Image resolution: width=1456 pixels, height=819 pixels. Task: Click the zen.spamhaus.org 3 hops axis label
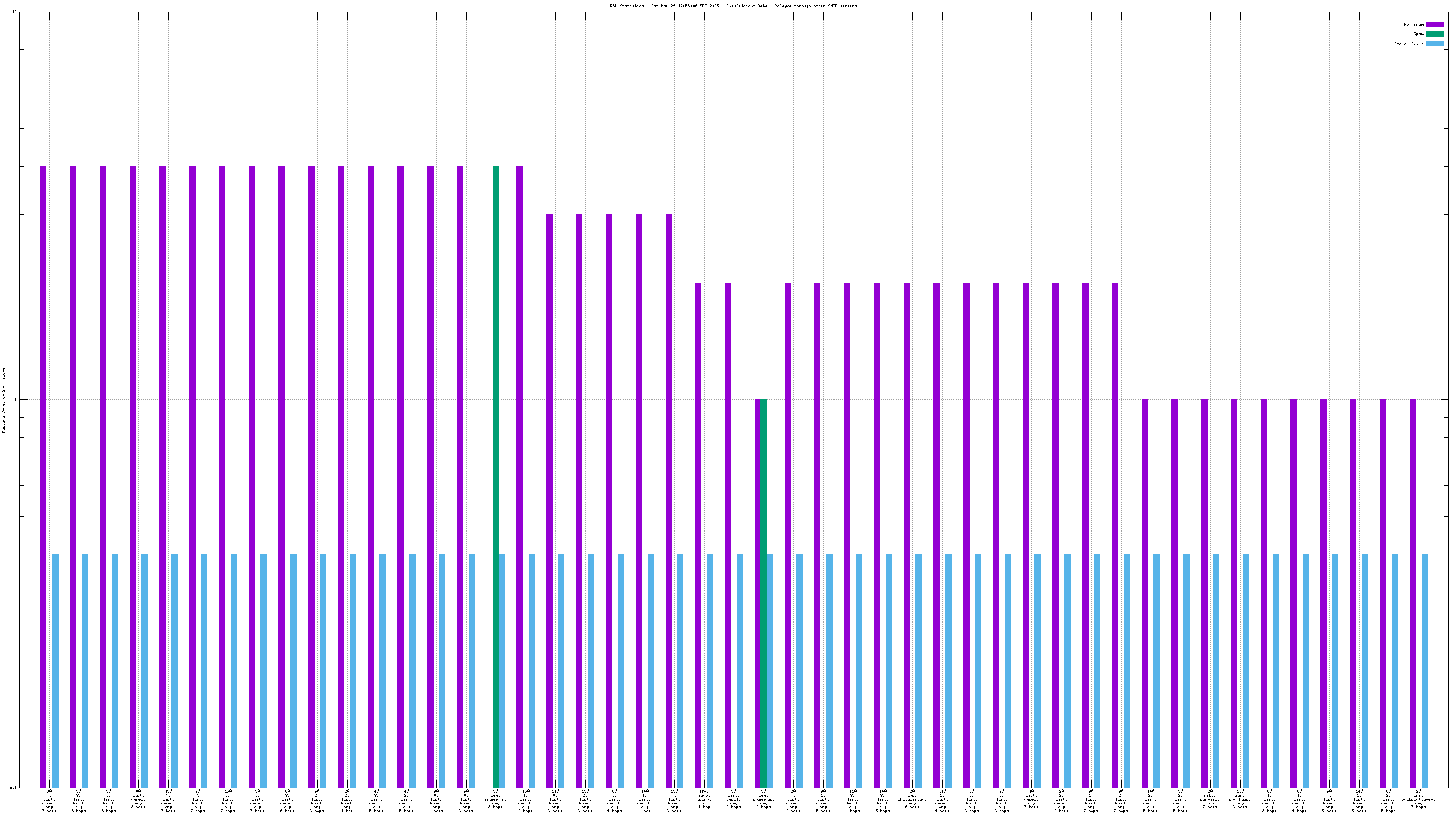(496, 800)
